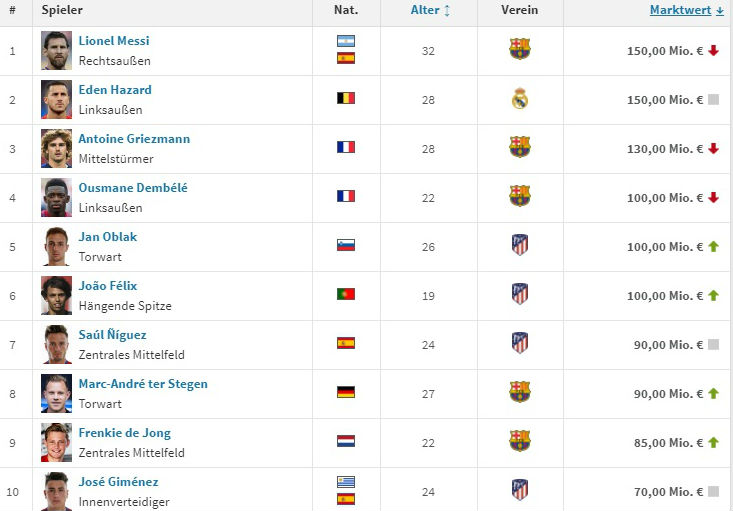Click the Spieler column header
Screen dimensions: 733x511
tap(62, 11)
